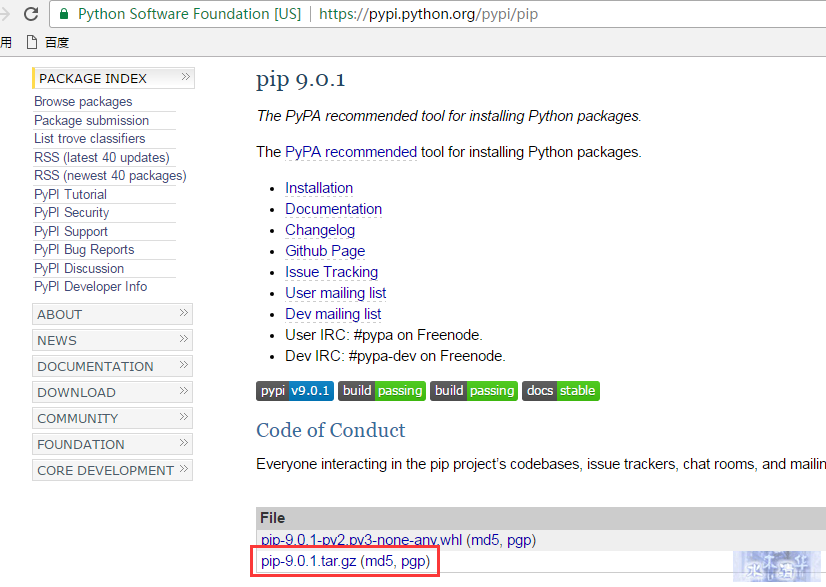Click the docs stable badge

[x=560, y=391]
